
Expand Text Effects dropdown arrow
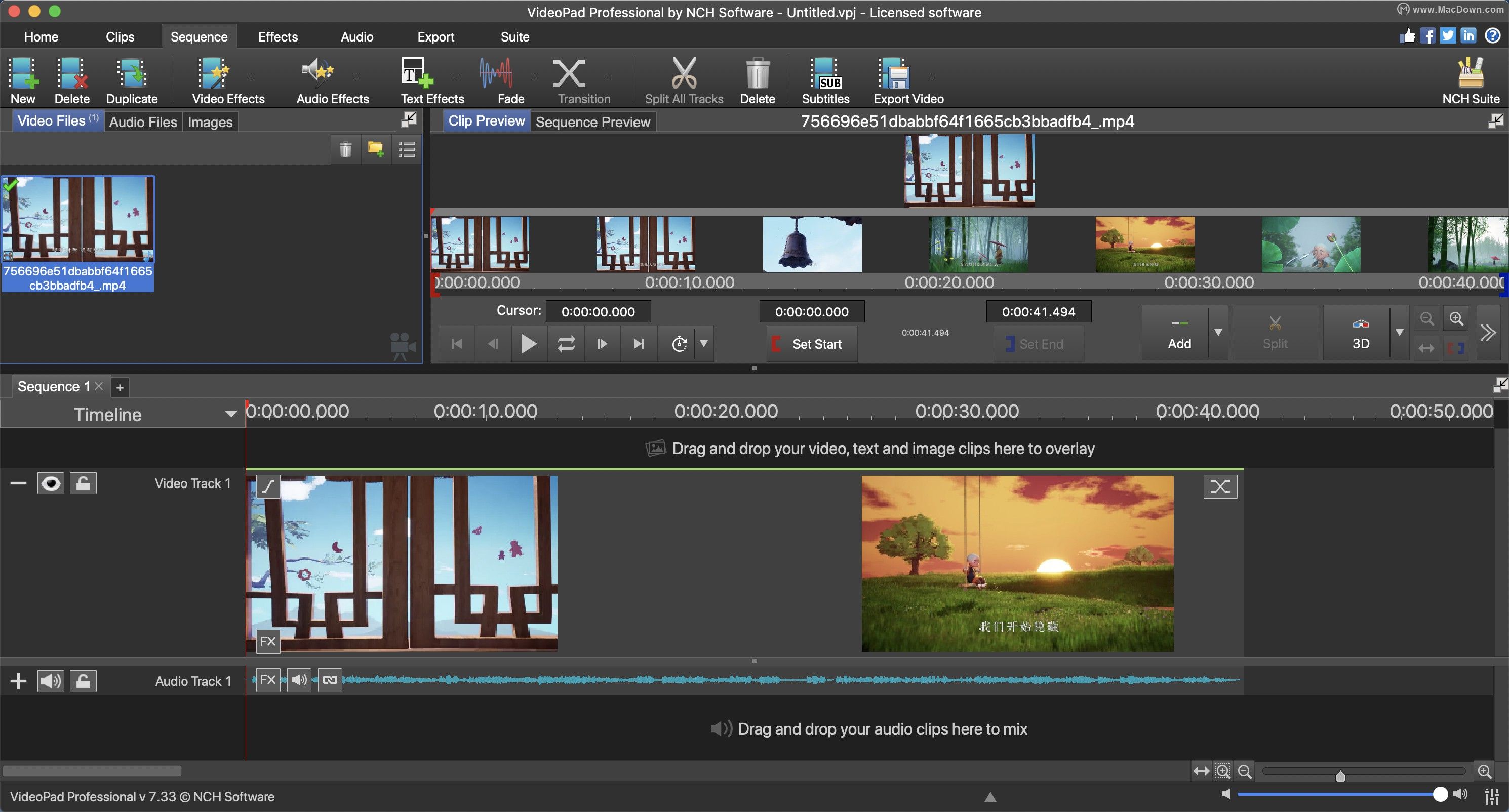456,76
